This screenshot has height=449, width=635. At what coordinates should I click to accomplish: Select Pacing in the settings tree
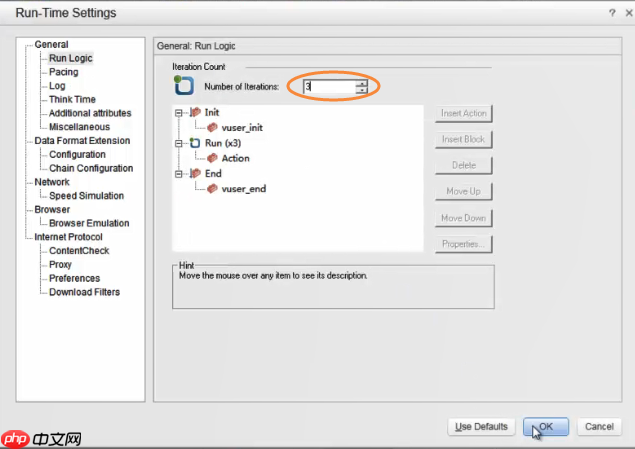(x=63, y=72)
